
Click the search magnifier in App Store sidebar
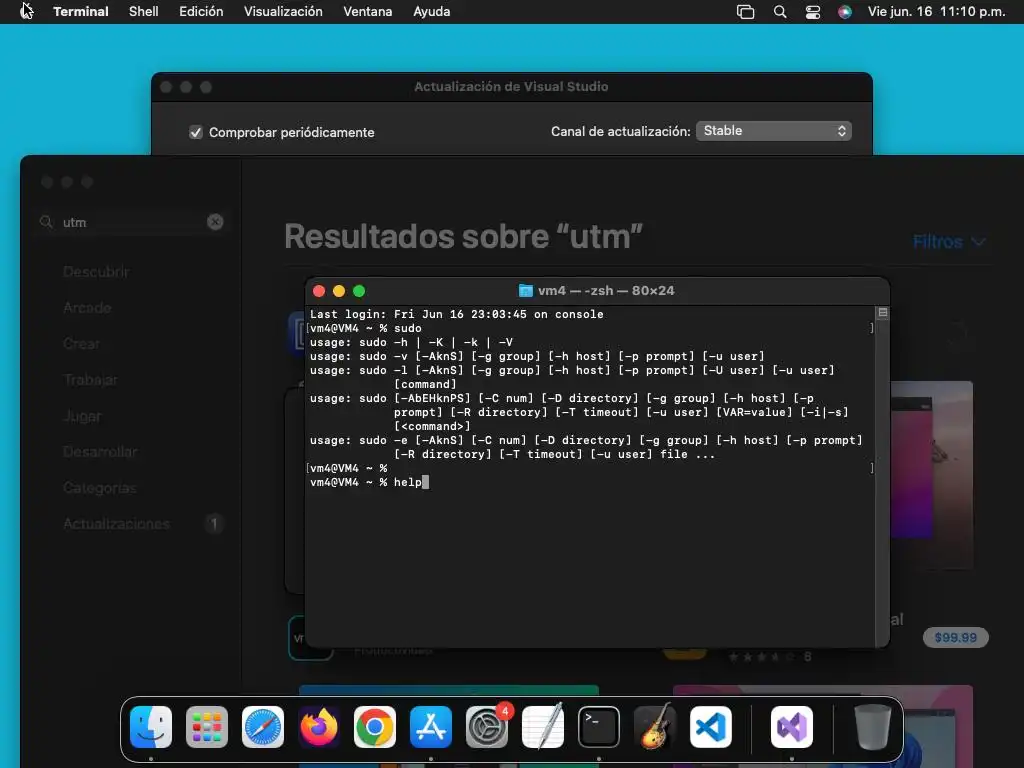46,222
